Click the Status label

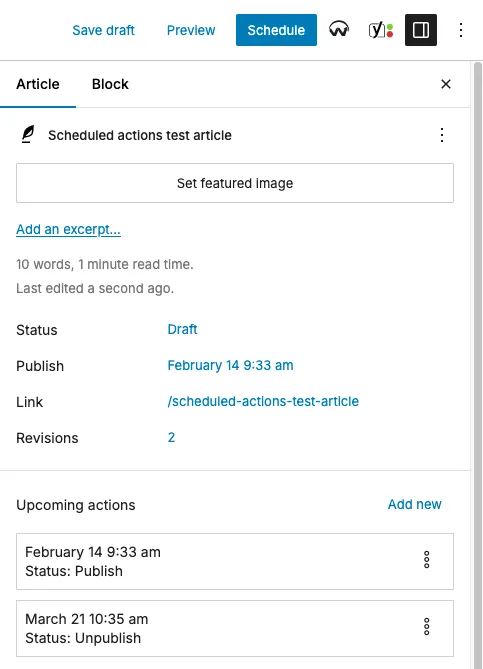coord(37,330)
